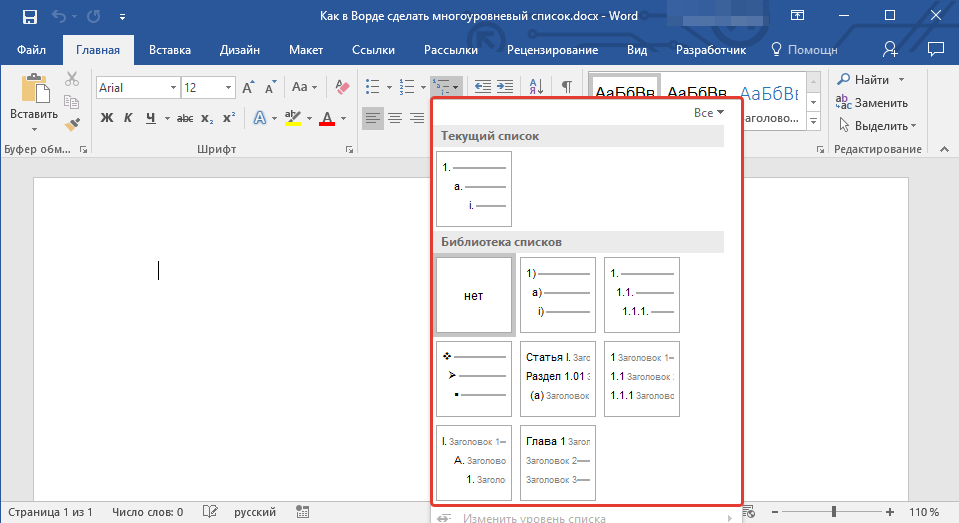Viewport: 959px width, 523px height.
Task: Clear all formatting with eraser icon
Action: tap(343, 88)
